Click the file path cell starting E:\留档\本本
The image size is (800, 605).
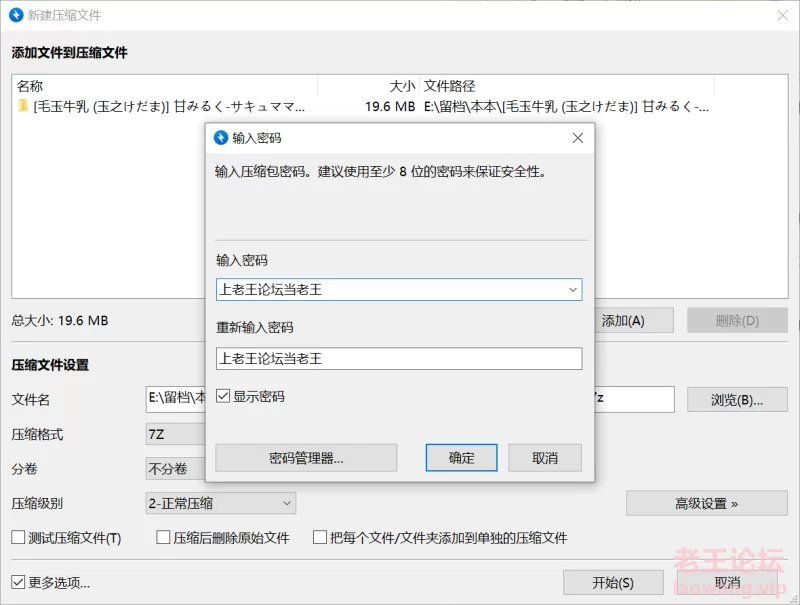click(x=566, y=106)
